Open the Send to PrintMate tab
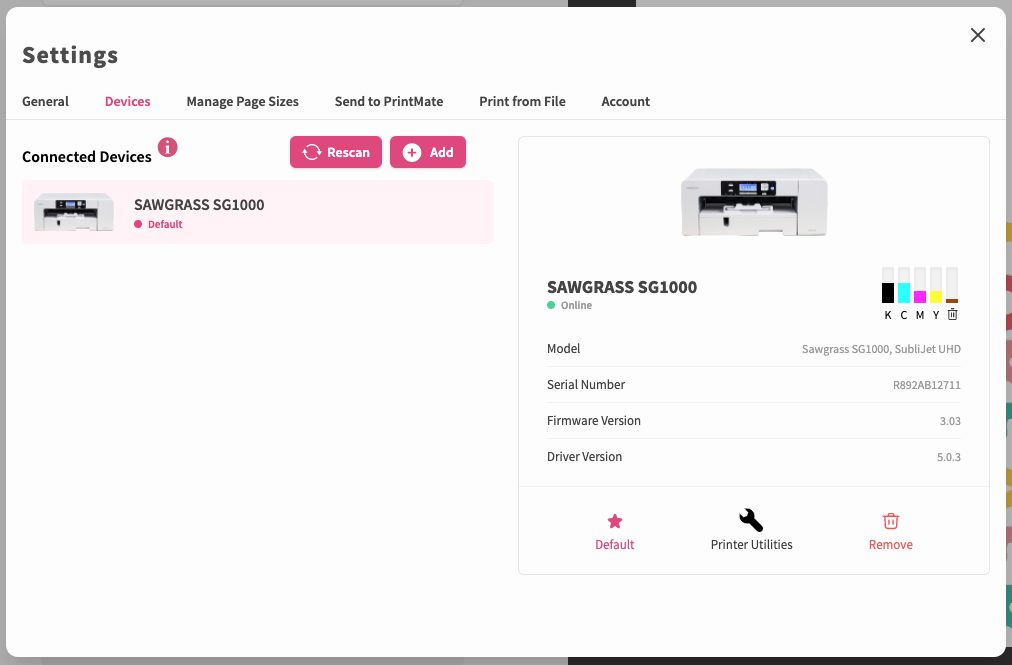This screenshot has width=1012, height=665. 389,101
